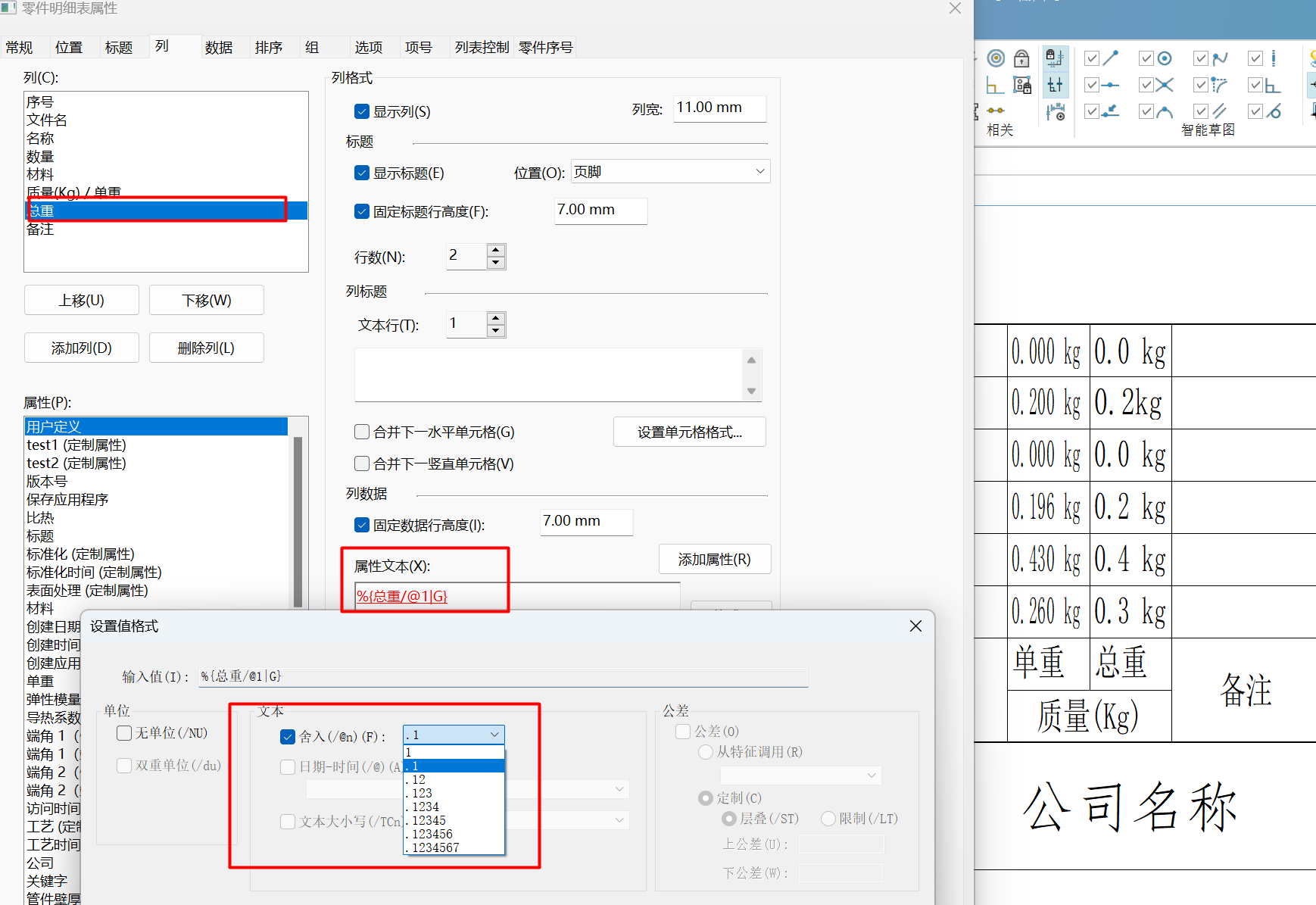Enable 合并下一水平单元格 checkbox

tap(362, 432)
